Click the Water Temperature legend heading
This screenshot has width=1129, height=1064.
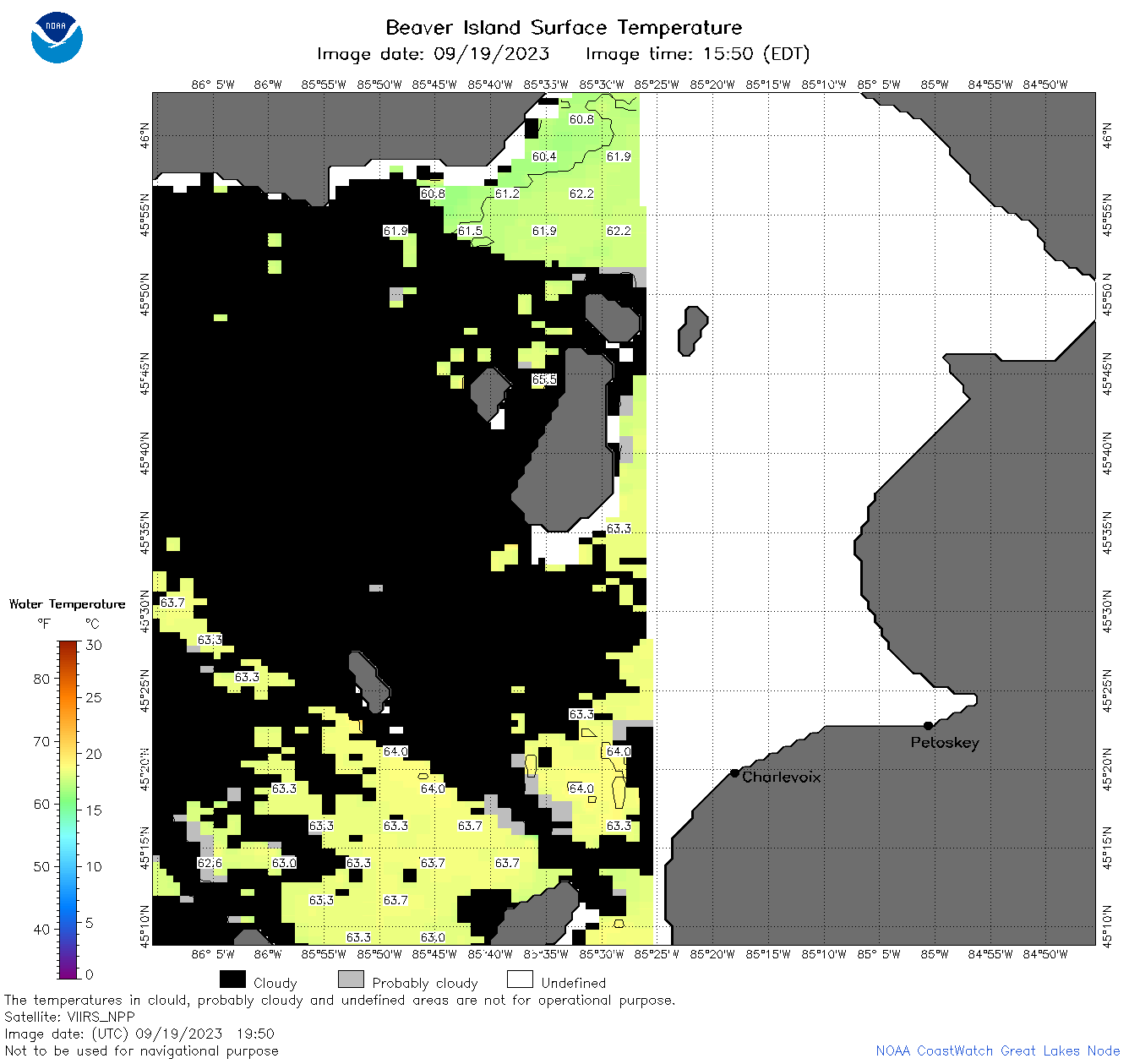(x=67, y=604)
